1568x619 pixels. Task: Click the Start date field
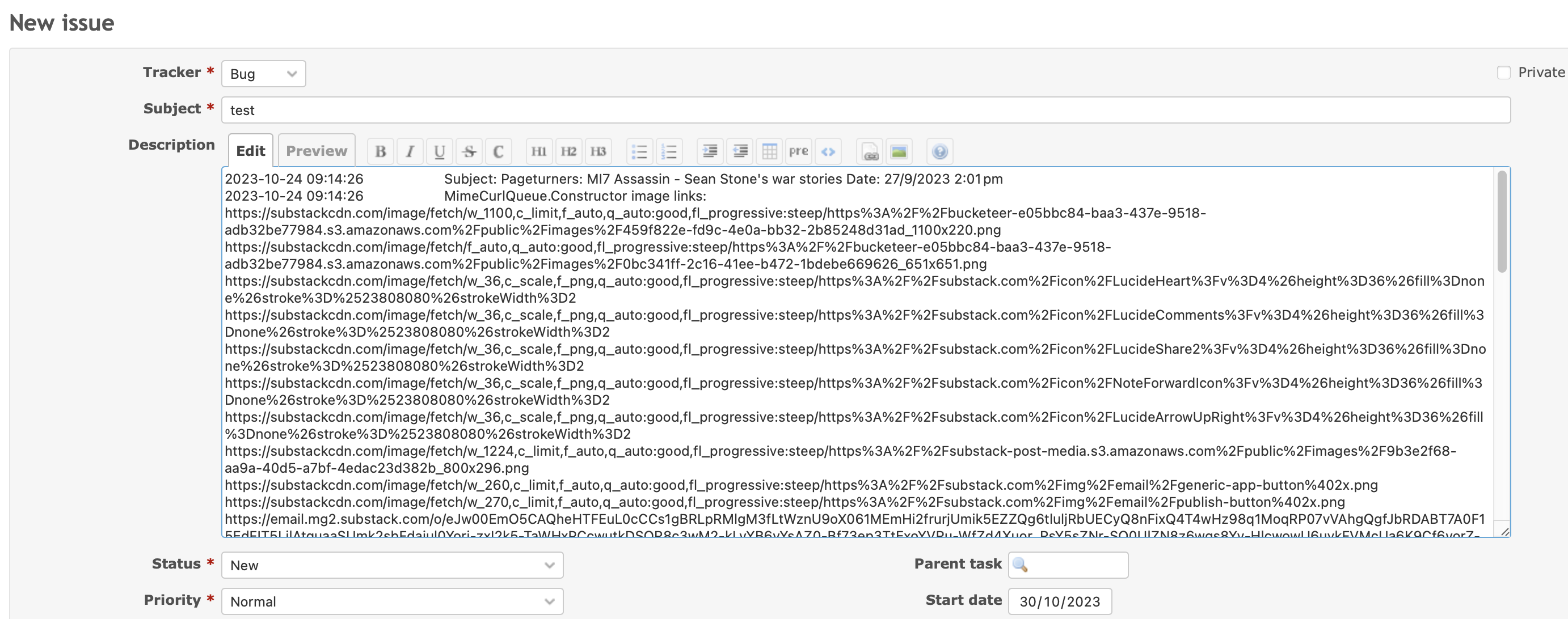1060,601
